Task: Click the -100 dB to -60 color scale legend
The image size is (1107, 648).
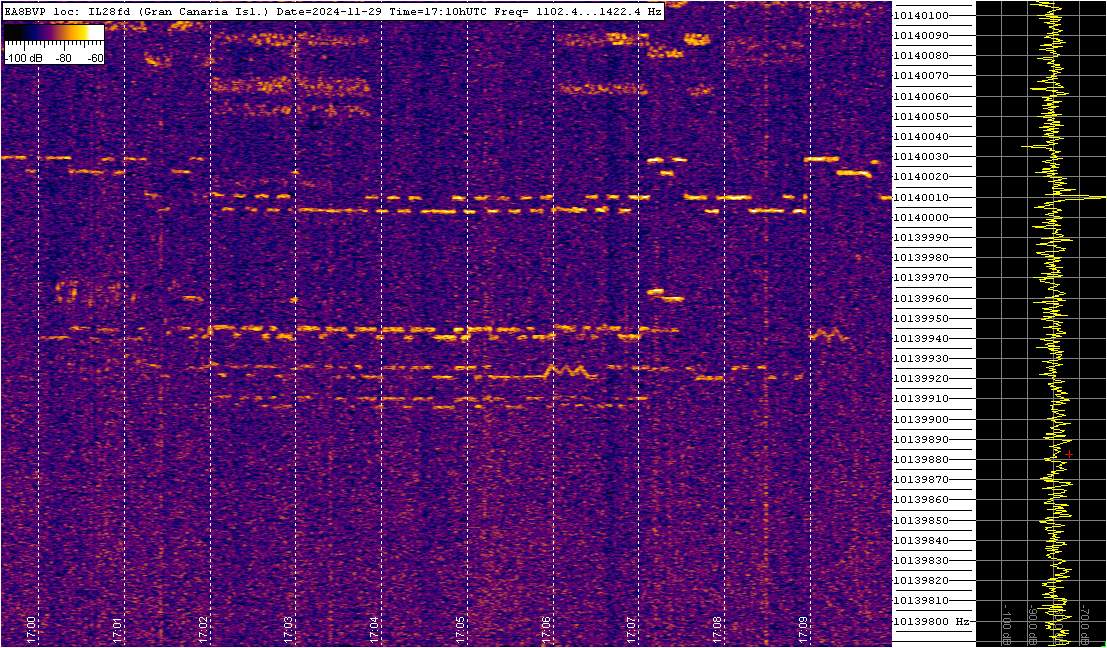Action: (x=54, y=44)
